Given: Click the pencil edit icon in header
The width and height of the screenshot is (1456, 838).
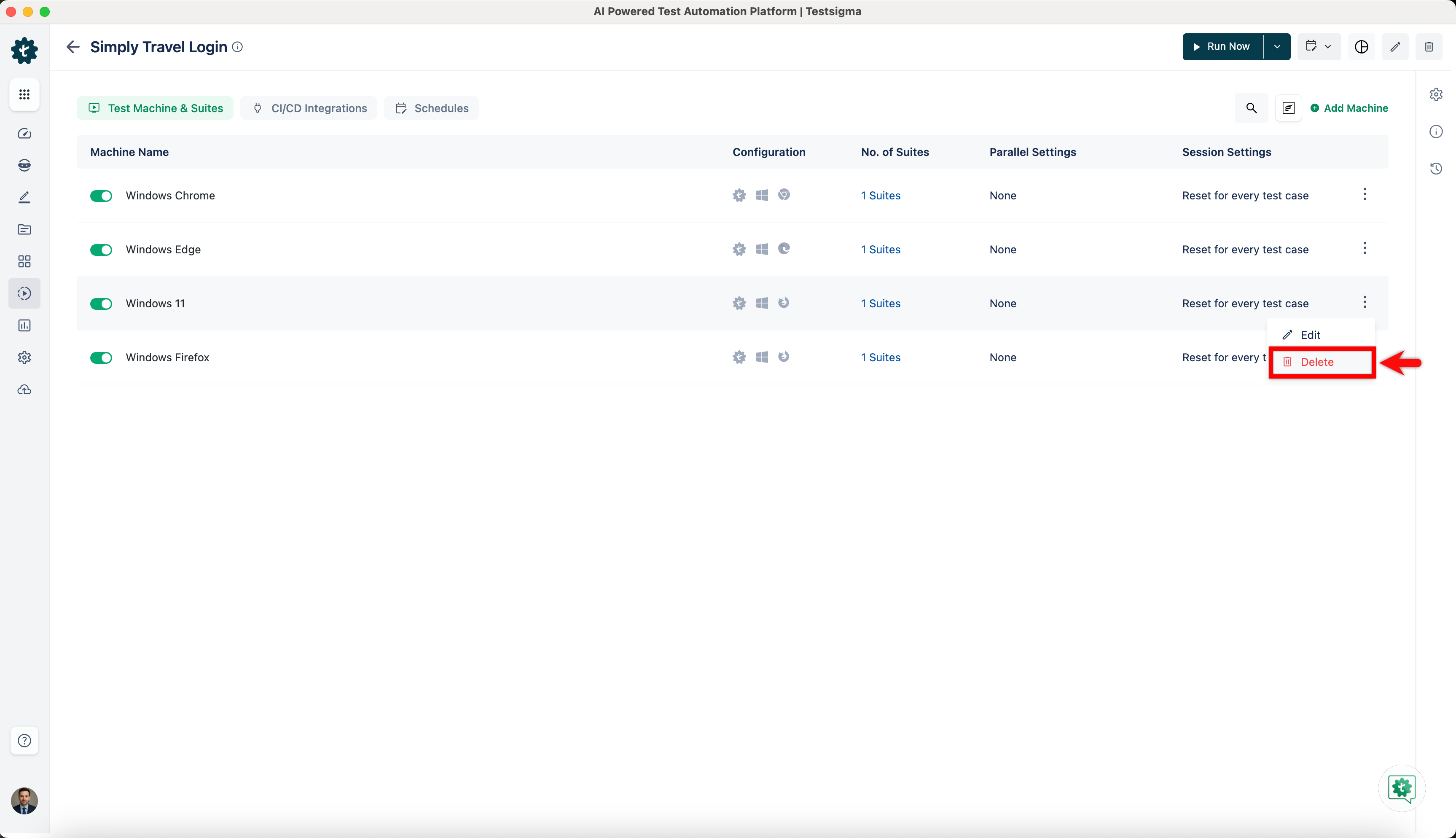Looking at the screenshot, I should 1395,47.
